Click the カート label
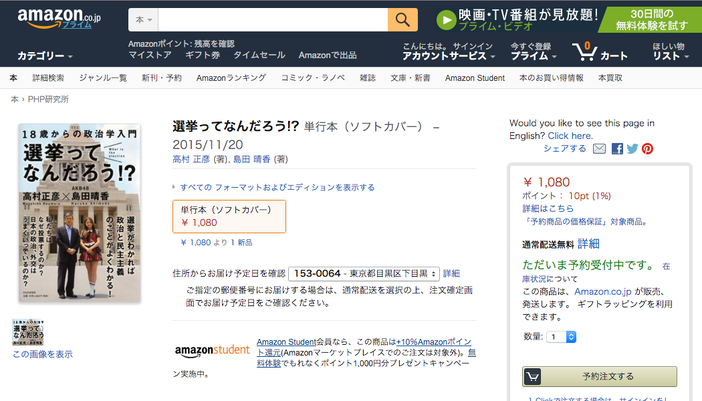The image size is (702, 401). coord(613,56)
